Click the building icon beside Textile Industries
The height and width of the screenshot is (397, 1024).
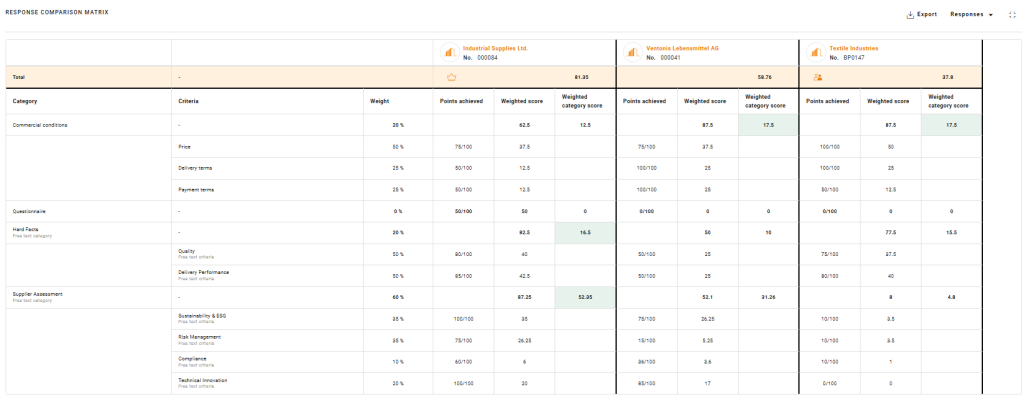tap(815, 52)
